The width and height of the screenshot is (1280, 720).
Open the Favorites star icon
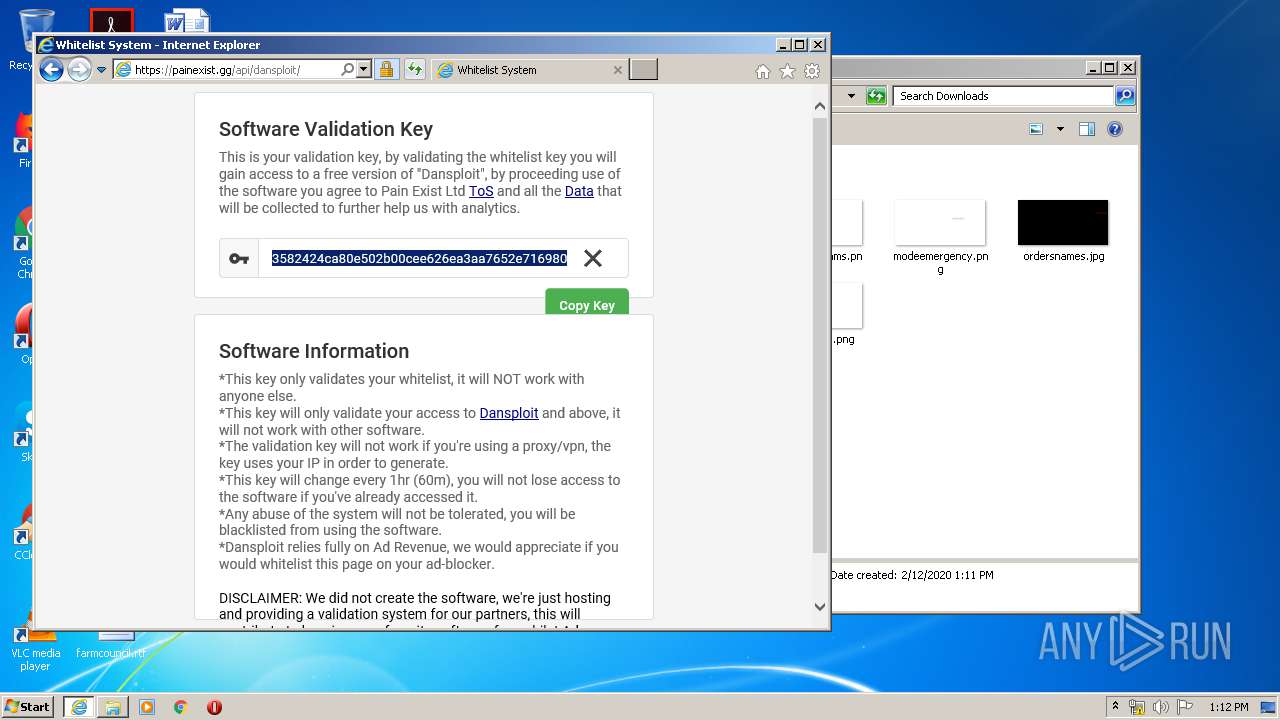(x=787, y=71)
